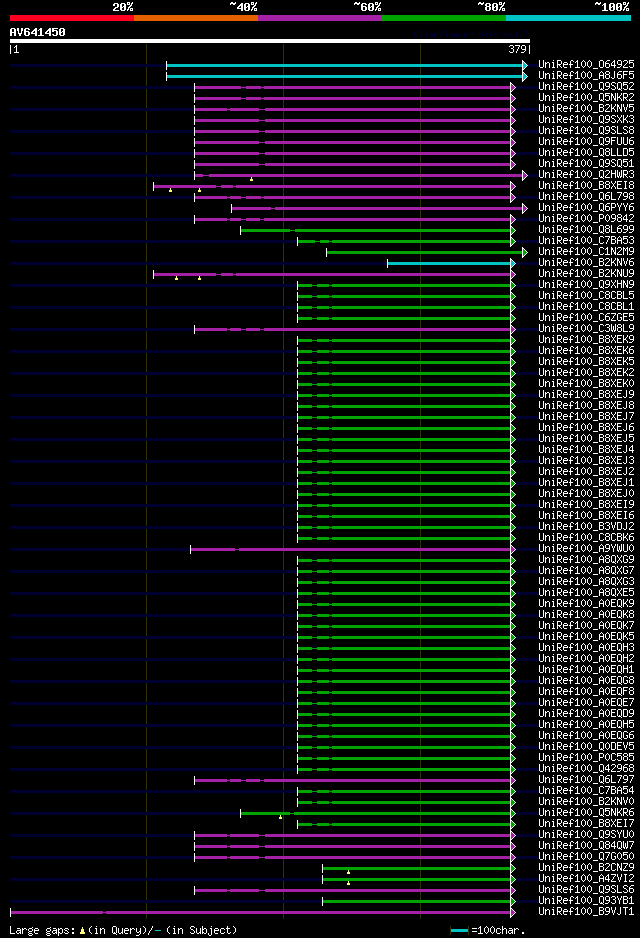
Task: Click the white query sequence bar
Action: tap(270, 41)
